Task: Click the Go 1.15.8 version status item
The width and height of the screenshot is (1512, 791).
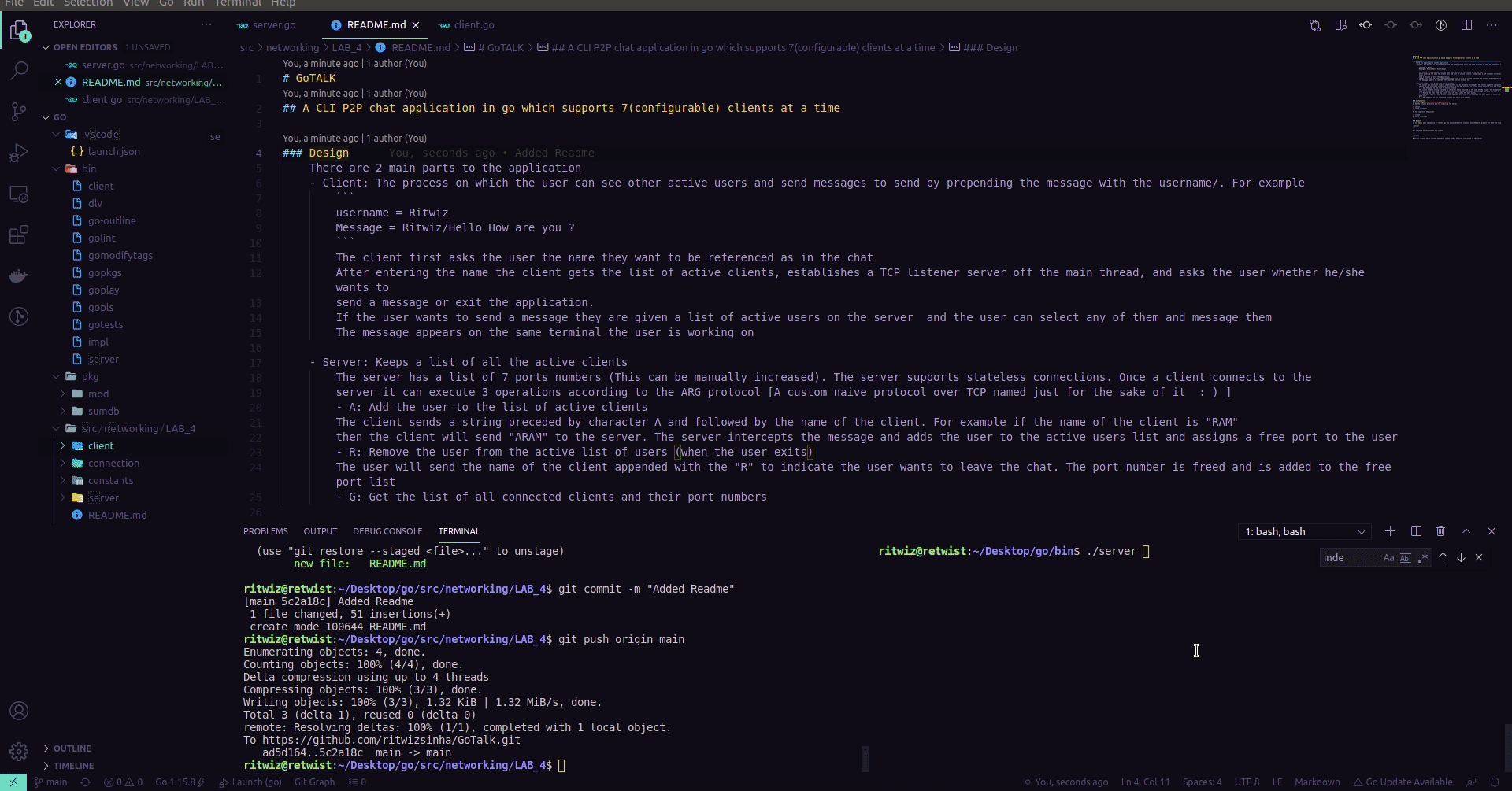Action: click(x=180, y=782)
